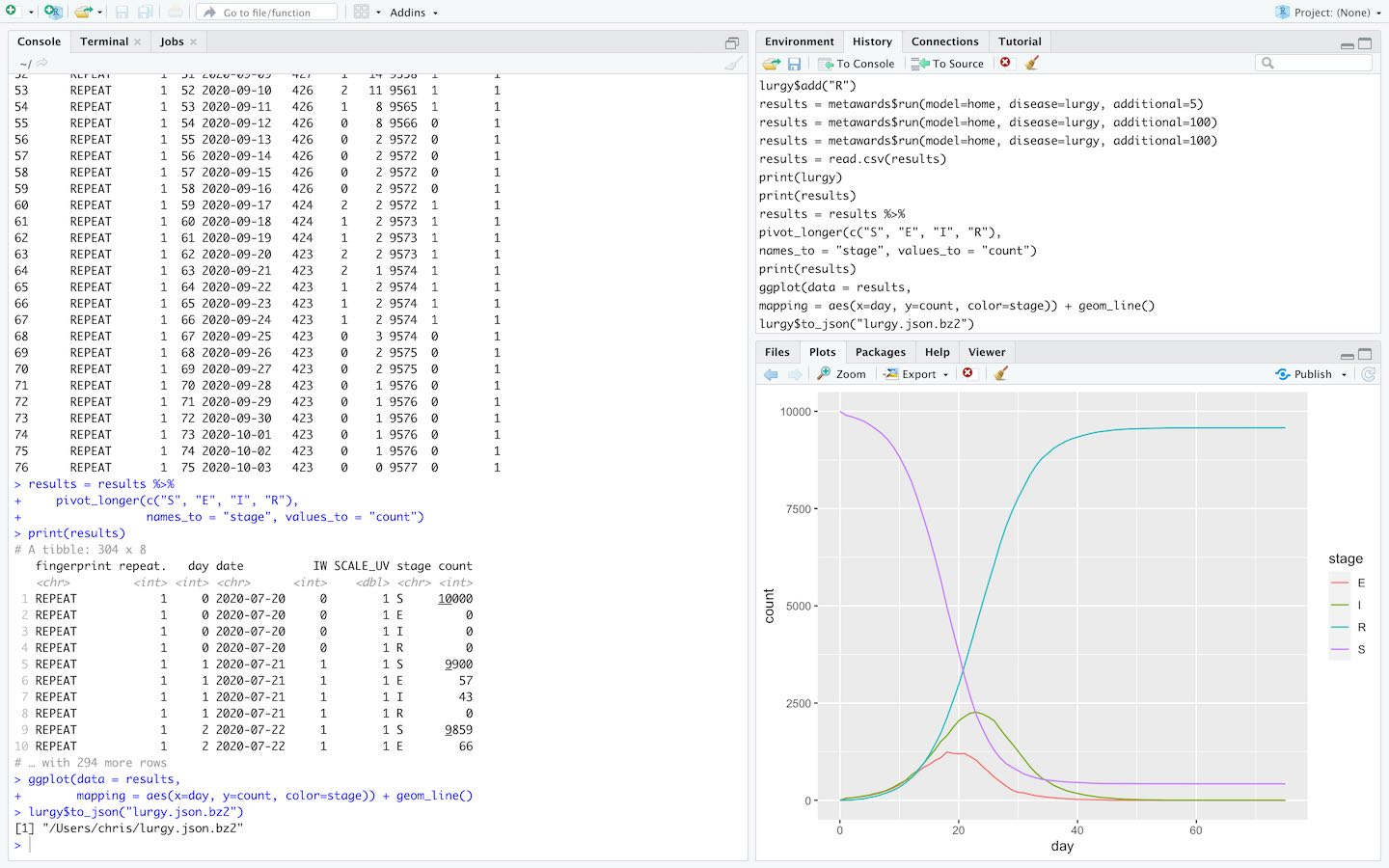Viewport: 1389px width, 868px height.
Task: Clear all plots with broom icon
Action: (1000, 373)
